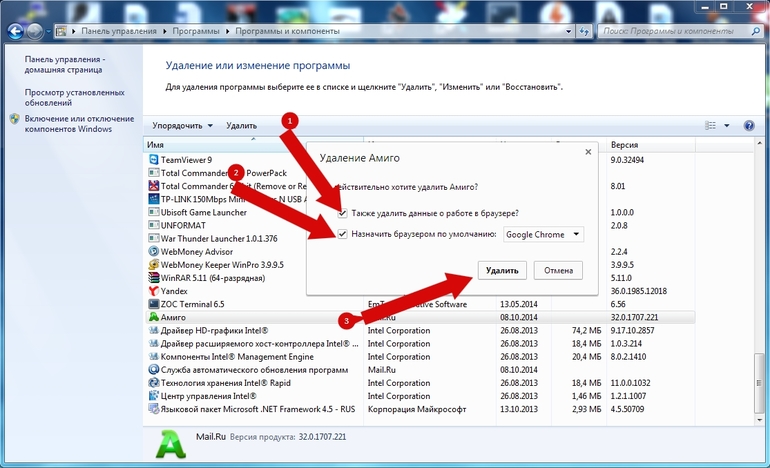Click the ZOC Terminal 6.5 icon
The height and width of the screenshot is (468, 770).
(x=154, y=304)
